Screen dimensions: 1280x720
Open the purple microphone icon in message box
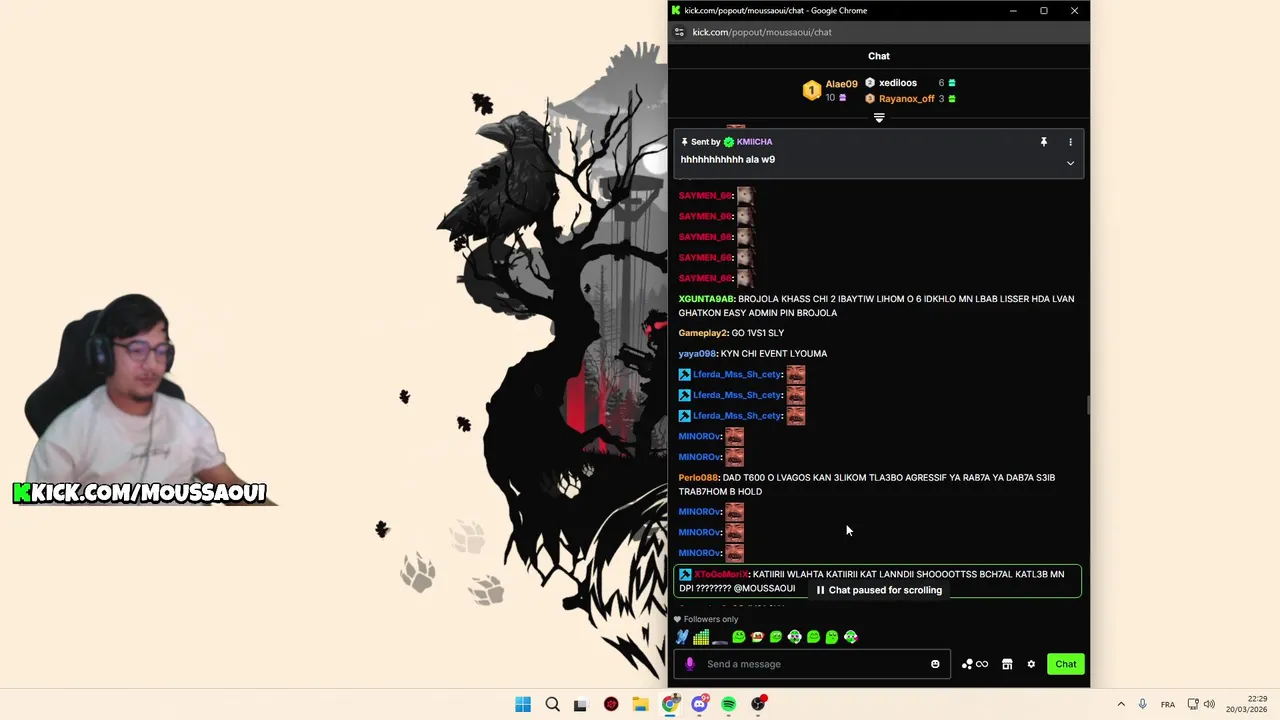pos(689,664)
